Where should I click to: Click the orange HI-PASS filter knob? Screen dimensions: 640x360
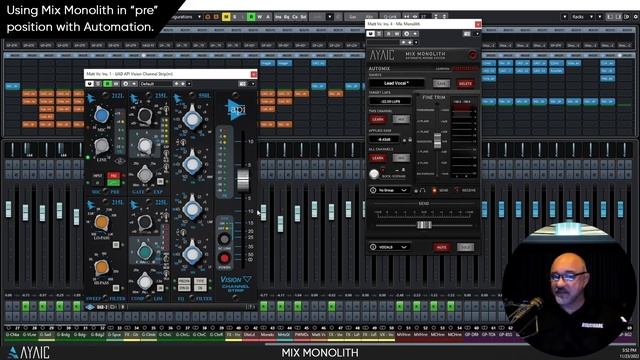click(x=101, y=267)
